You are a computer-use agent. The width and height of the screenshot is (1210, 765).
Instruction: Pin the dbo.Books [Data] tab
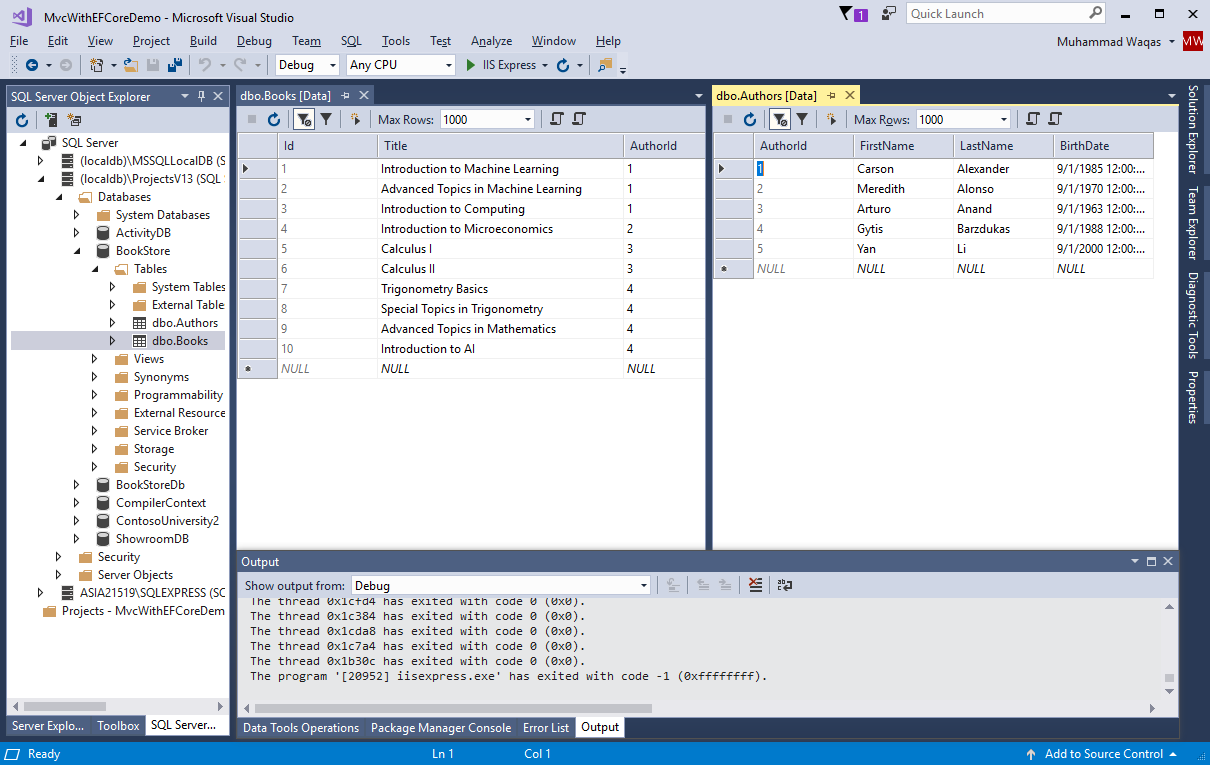(x=345, y=96)
